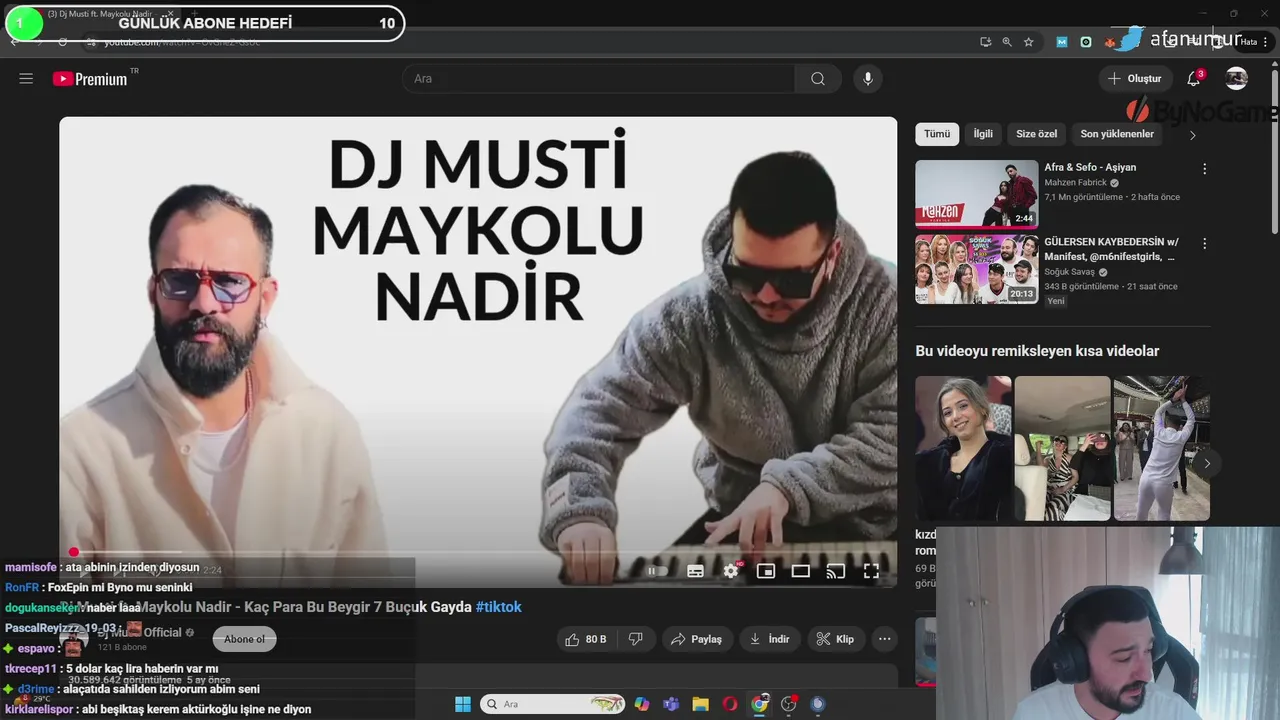This screenshot has width=1280, height=720.
Task: Advance the remix shorts carousel with its arrow
Action: (1207, 463)
